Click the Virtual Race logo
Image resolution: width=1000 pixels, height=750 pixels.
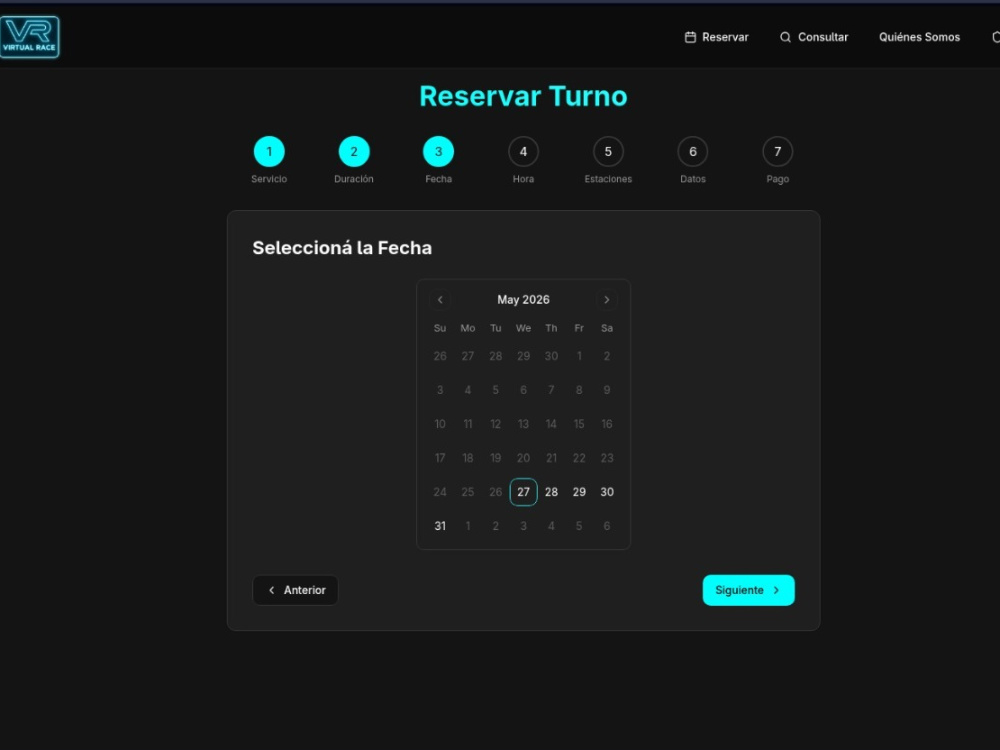click(29, 37)
